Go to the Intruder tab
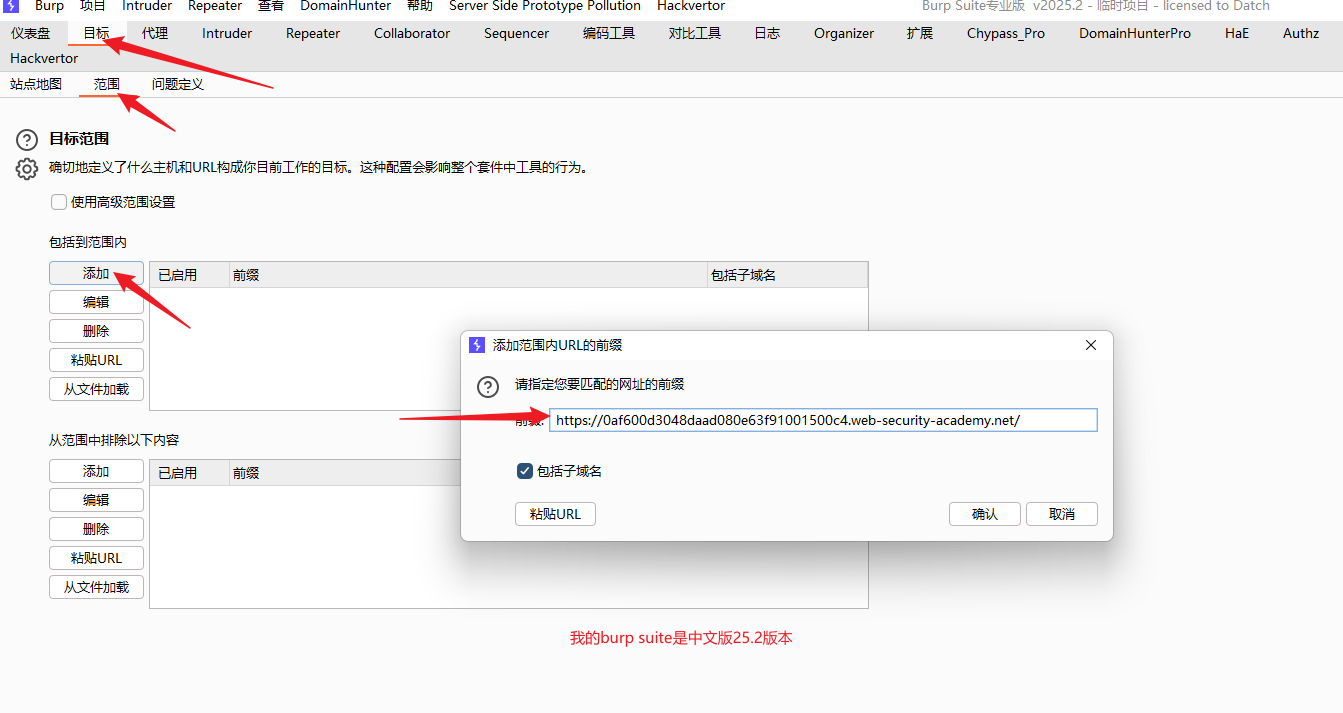 point(227,33)
